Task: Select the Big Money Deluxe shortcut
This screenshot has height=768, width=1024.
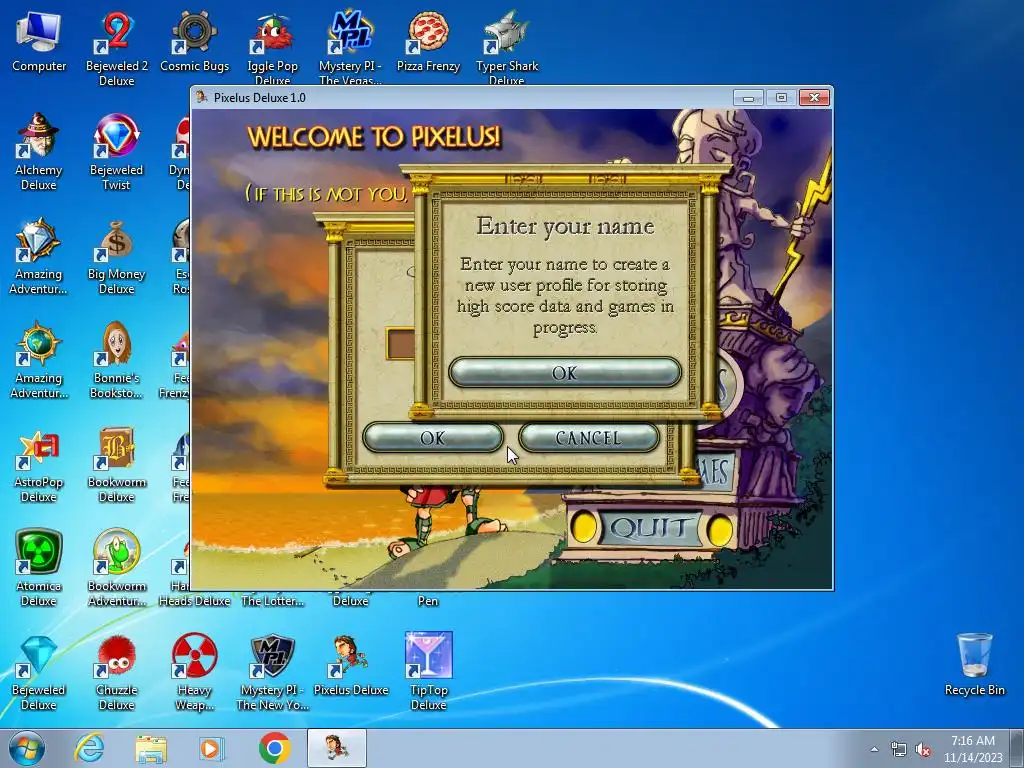Action: [x=116, y=257]
